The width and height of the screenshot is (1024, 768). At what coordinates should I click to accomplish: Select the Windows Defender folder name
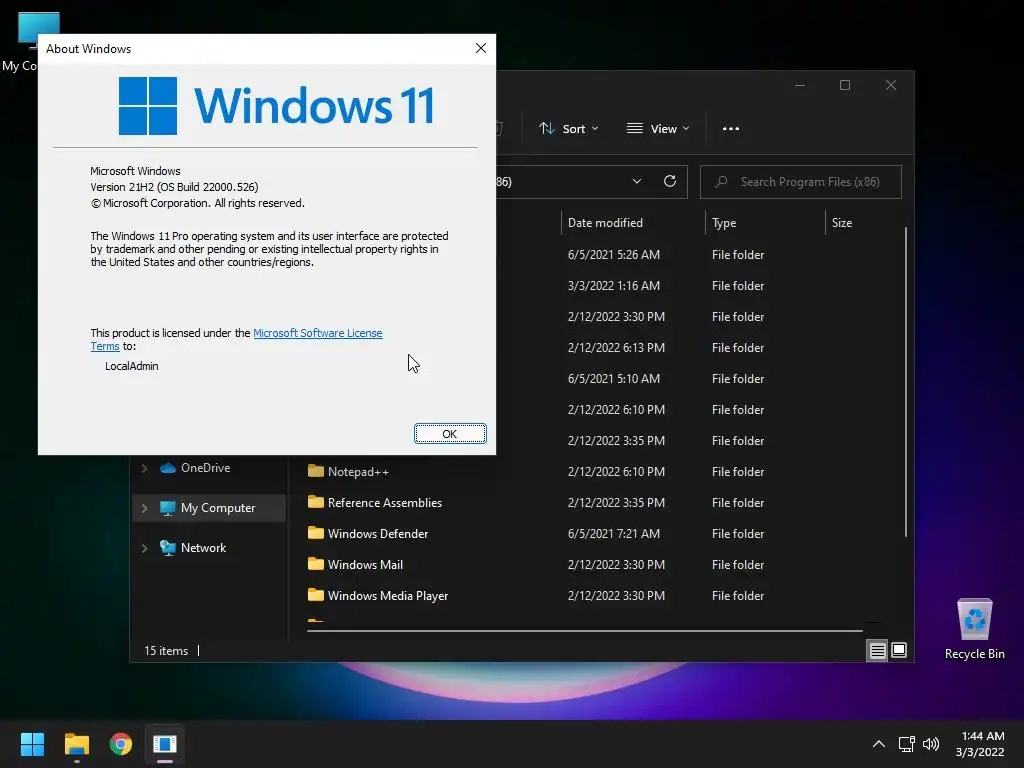pos(377,534)
